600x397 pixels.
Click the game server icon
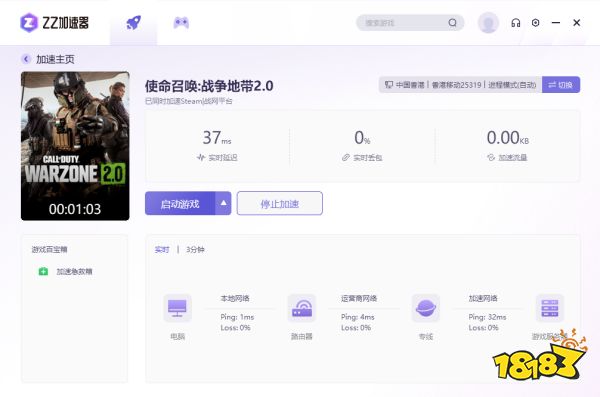pyautogui.click(x=549, y=308)
